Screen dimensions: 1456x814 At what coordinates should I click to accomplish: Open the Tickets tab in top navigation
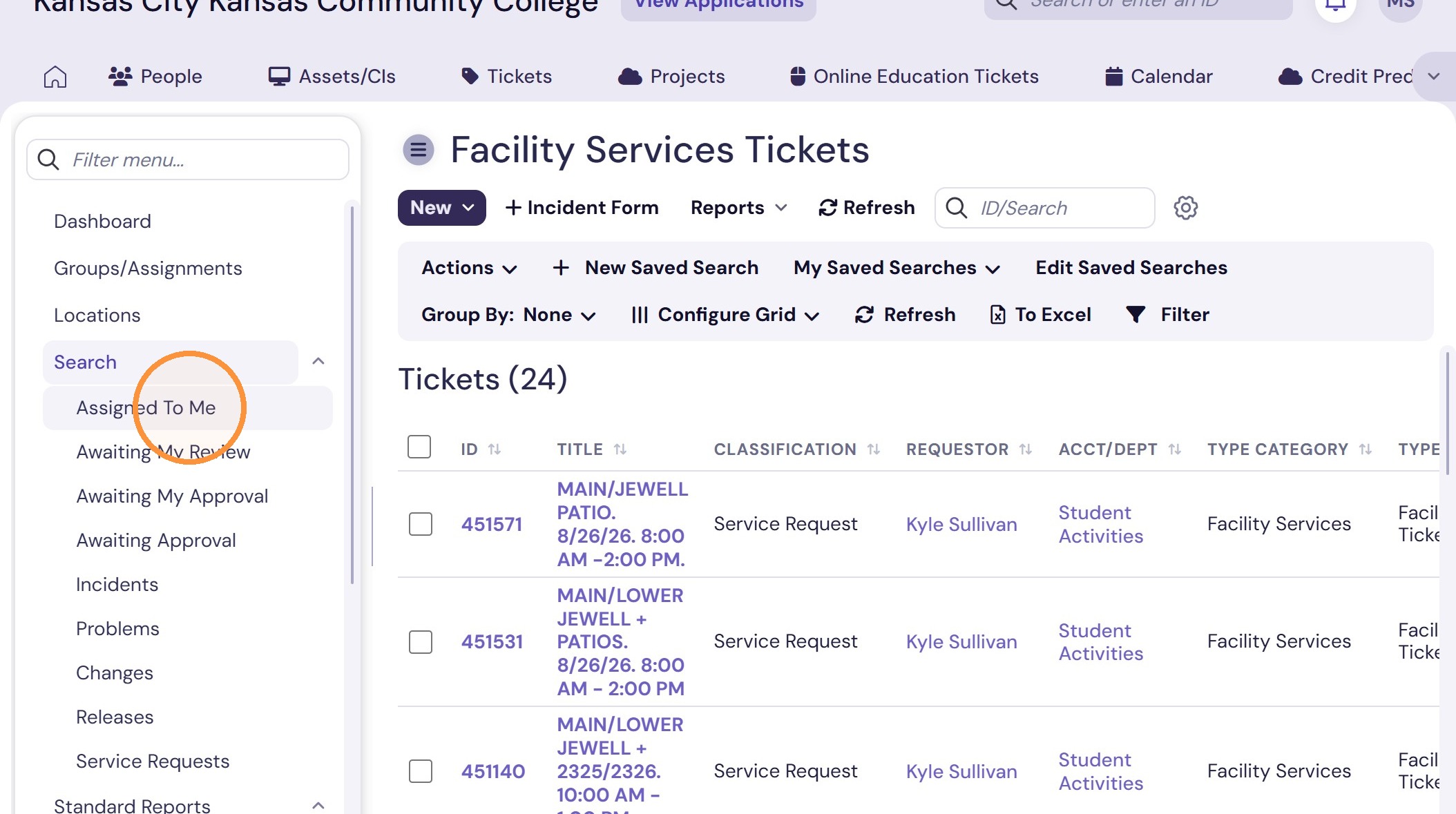[x=507, y=77]
